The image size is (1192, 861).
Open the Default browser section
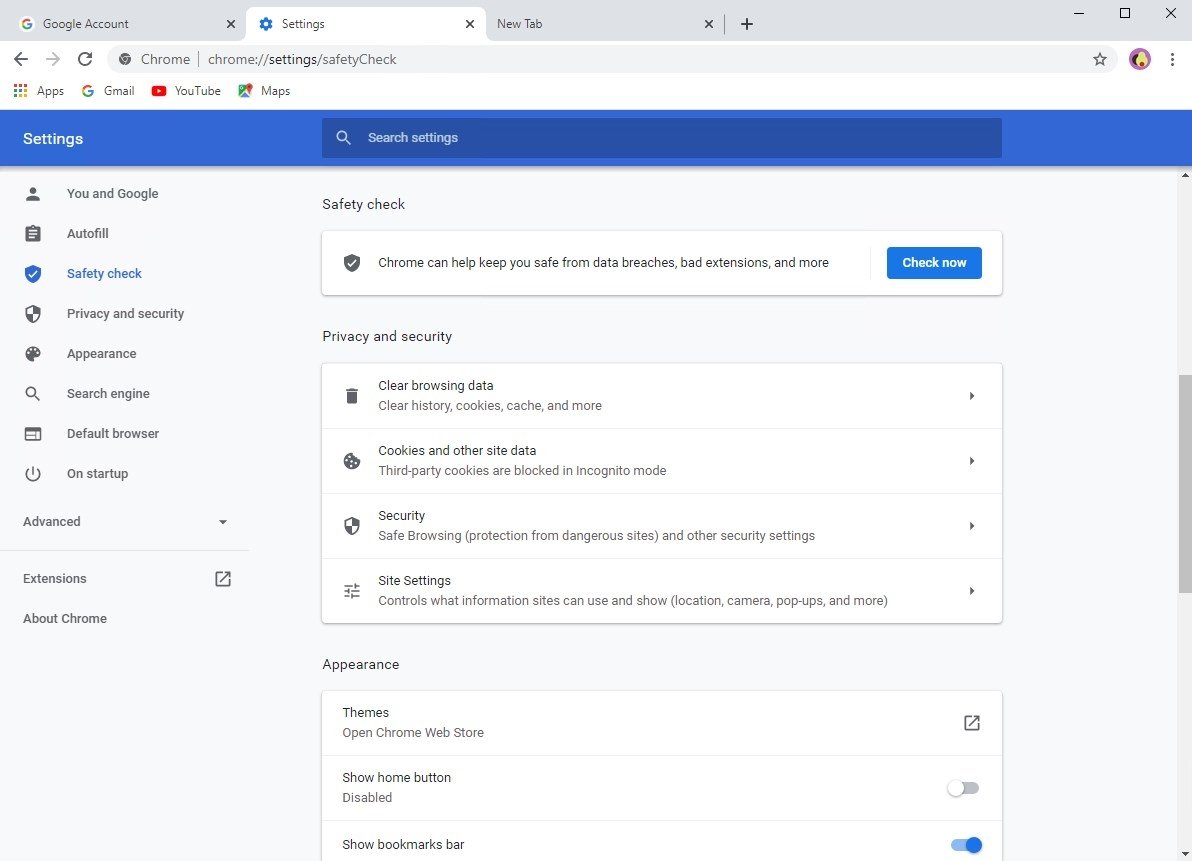pos(113,434)
